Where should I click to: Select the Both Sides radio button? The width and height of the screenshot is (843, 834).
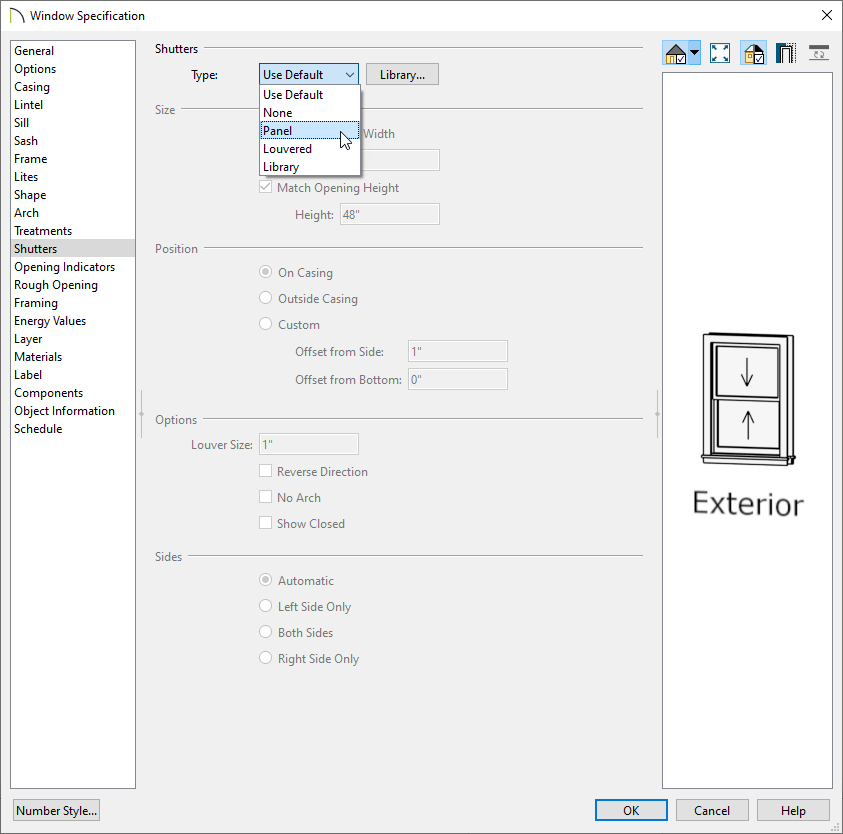pyautogui.click(x=265, y=632)
